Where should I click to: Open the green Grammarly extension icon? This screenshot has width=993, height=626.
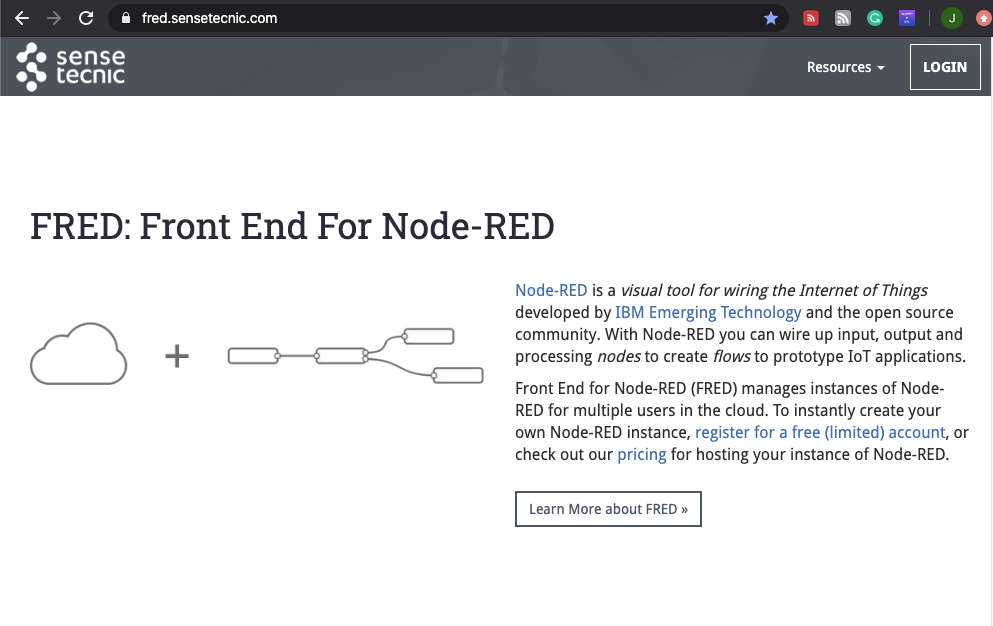875,18
